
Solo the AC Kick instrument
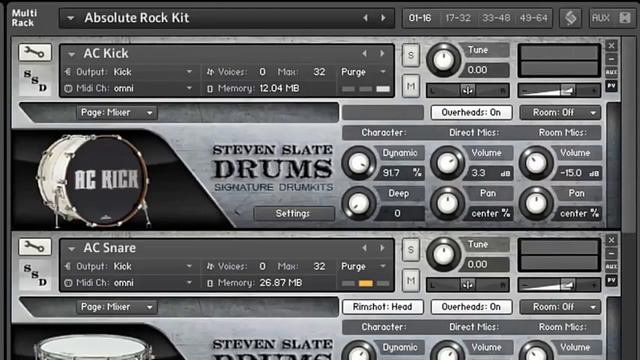[411, 55]
